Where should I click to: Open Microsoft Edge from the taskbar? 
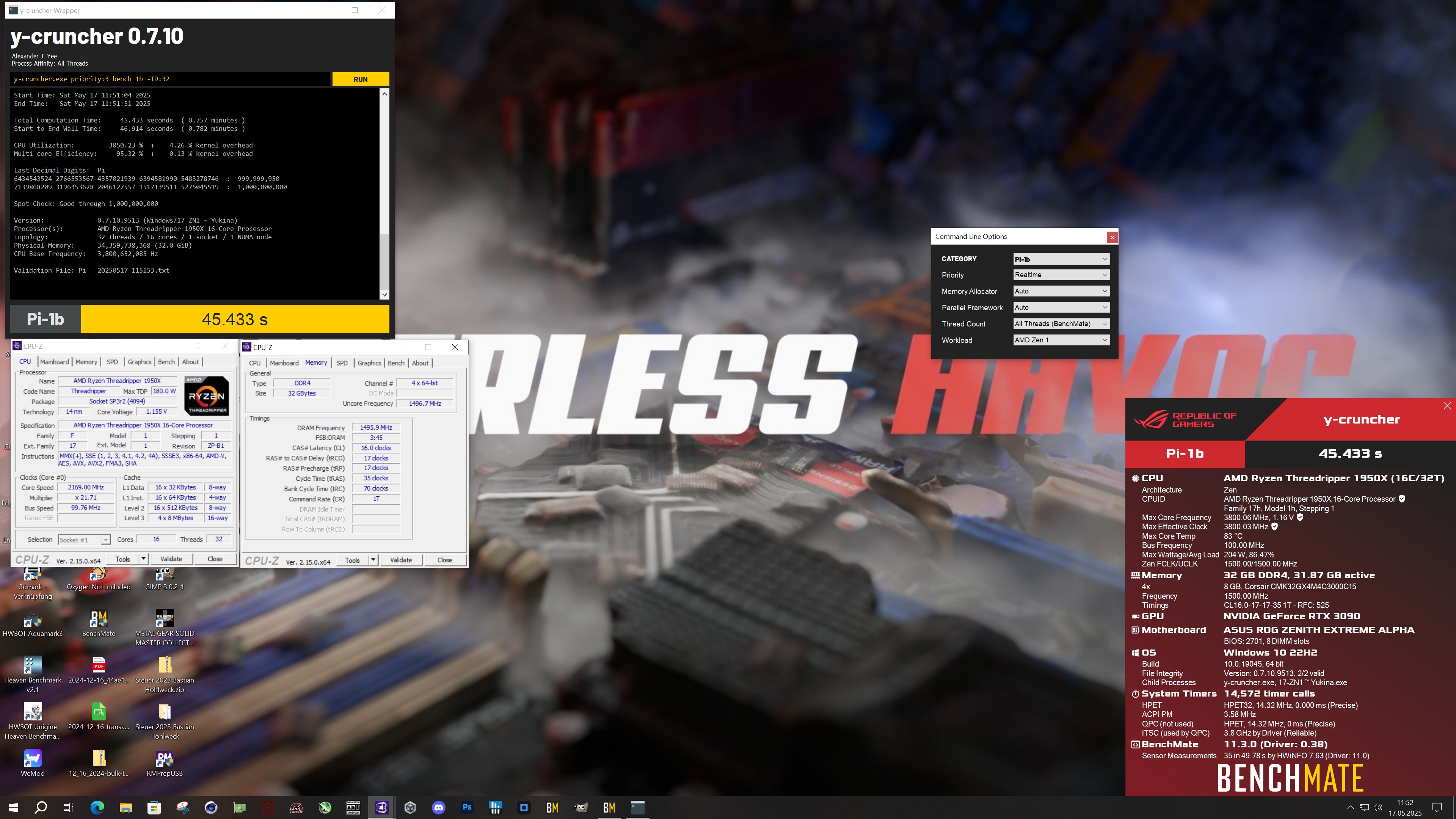[97, 807]
